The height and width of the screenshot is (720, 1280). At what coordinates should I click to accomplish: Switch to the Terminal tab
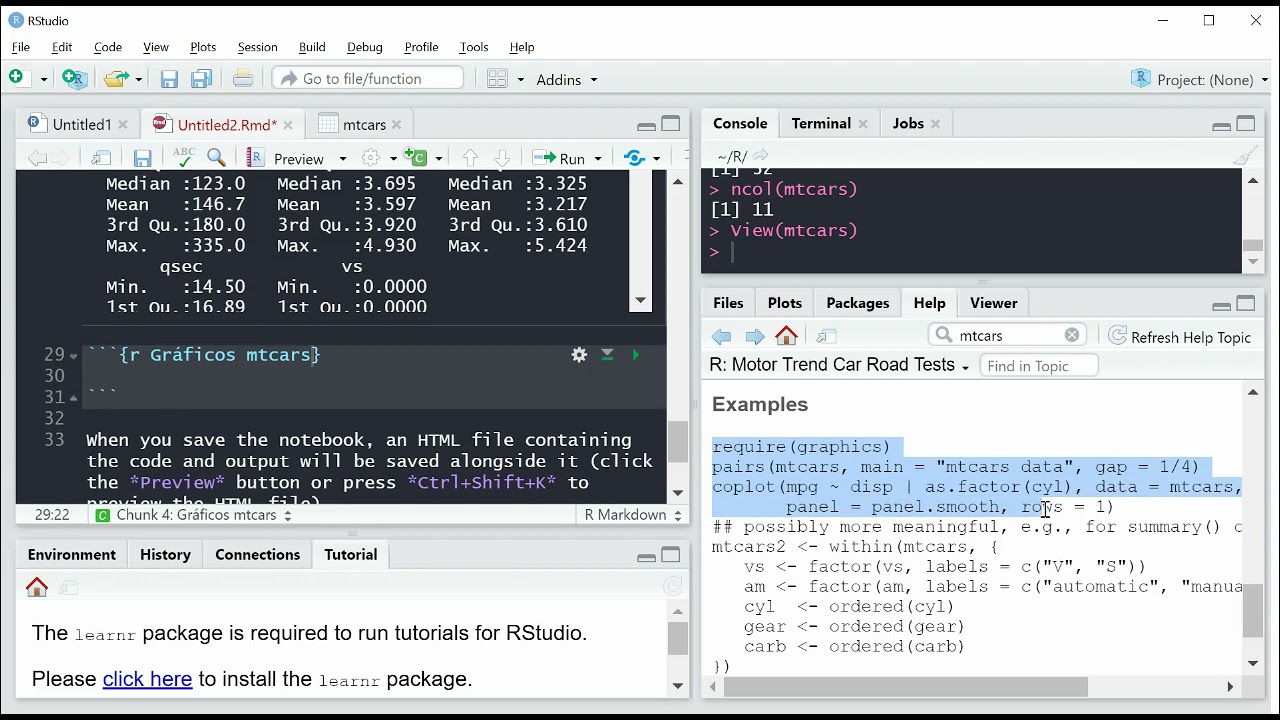point(821,124)
